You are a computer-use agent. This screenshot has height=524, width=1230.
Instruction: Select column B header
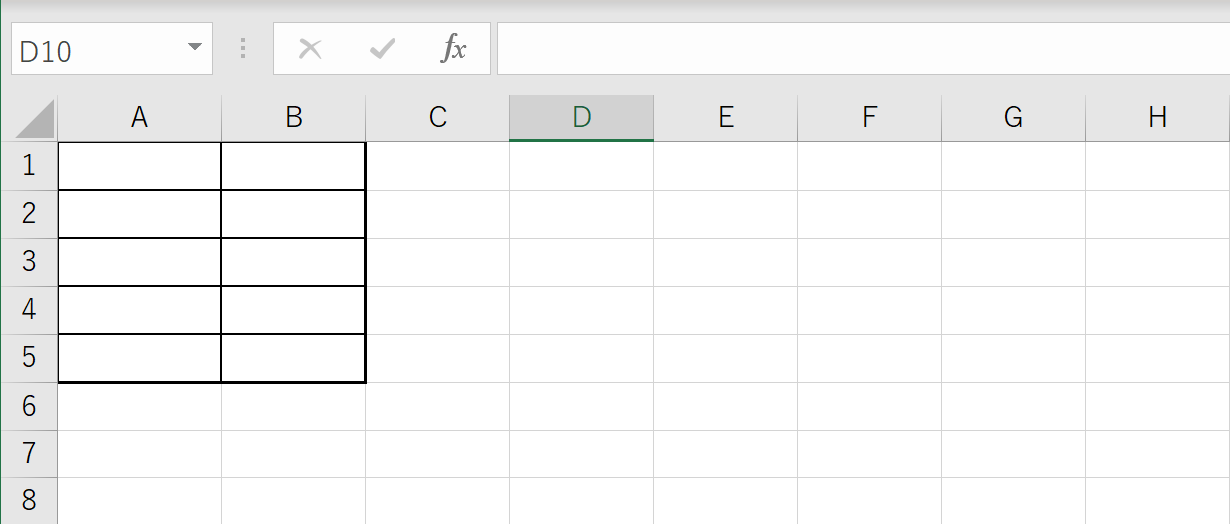coord(294,118)
